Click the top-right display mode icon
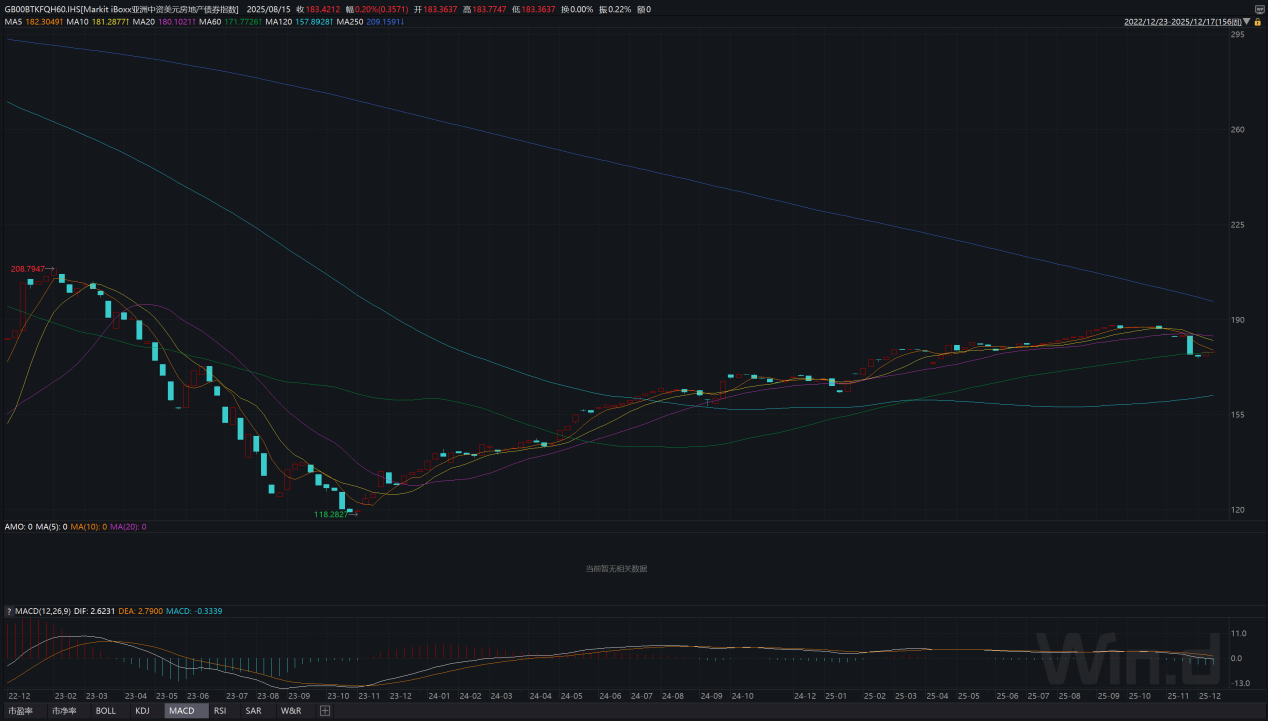Screen dimensions: 1268x721 point(1259,9)
